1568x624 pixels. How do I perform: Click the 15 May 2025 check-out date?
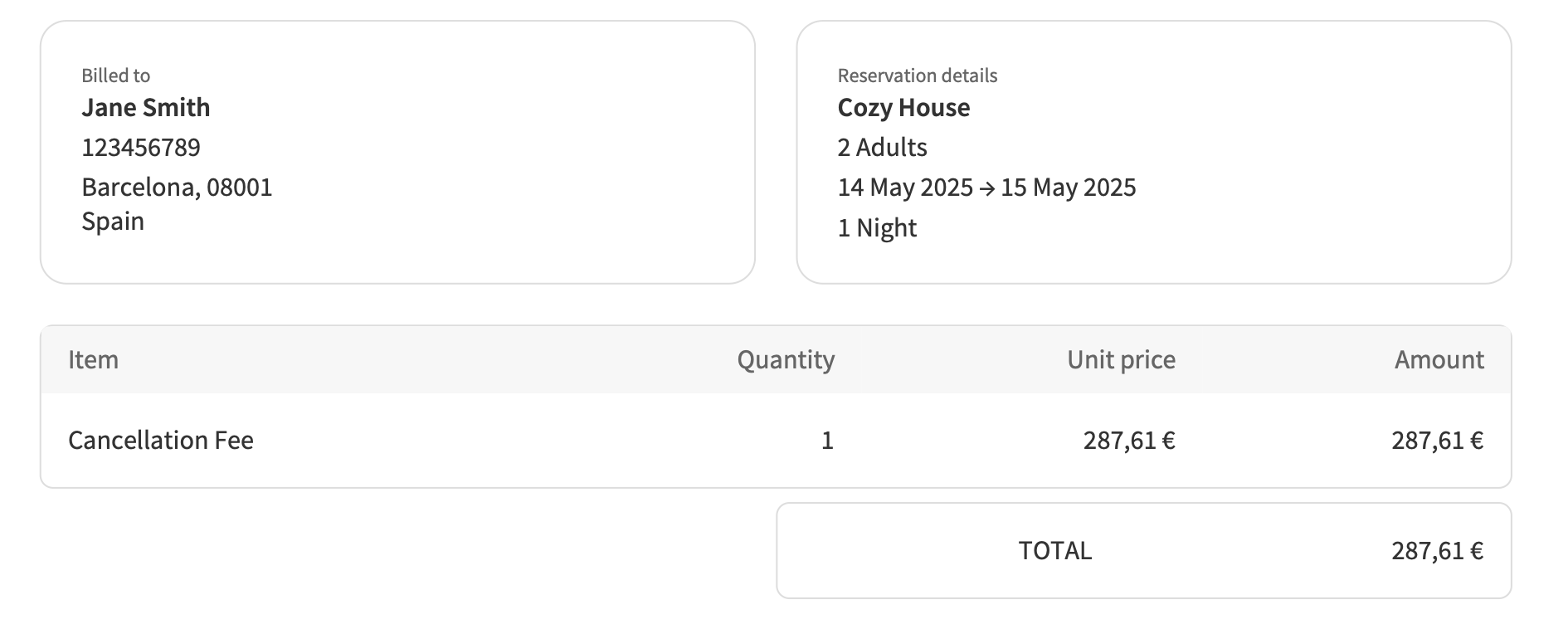pyautogui.click(x=1069, y=188)
